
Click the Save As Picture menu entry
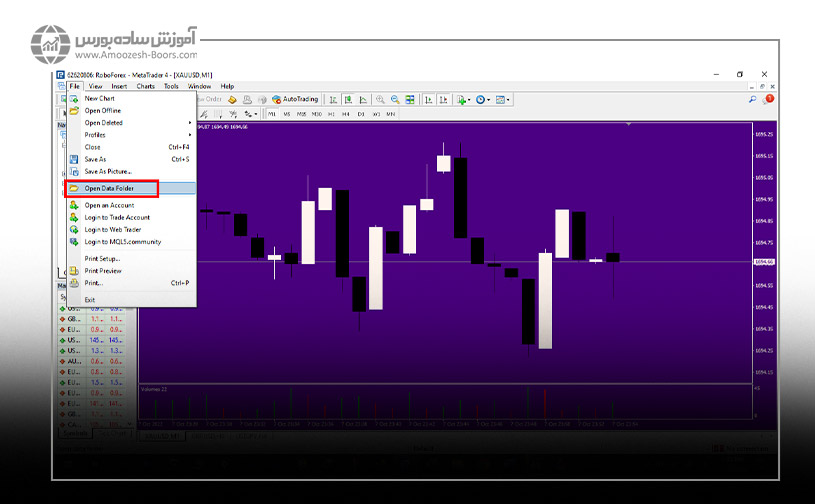point(108,171)
